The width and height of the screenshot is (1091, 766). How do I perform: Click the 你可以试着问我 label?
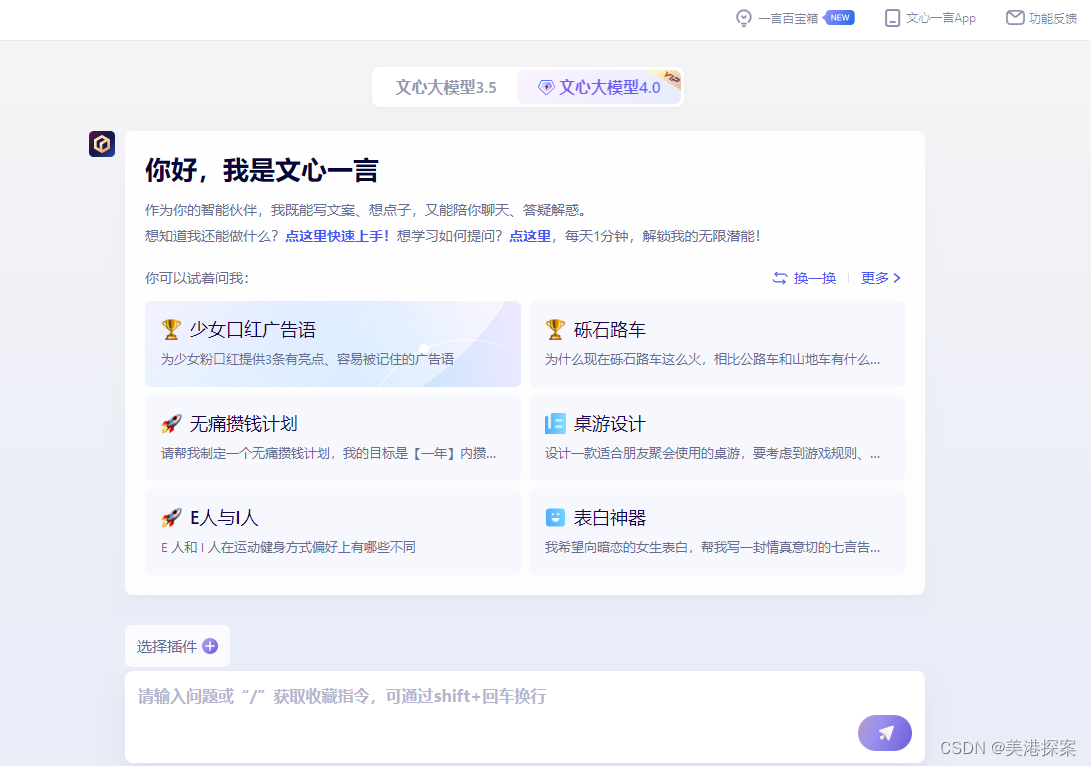pos(197,278)
